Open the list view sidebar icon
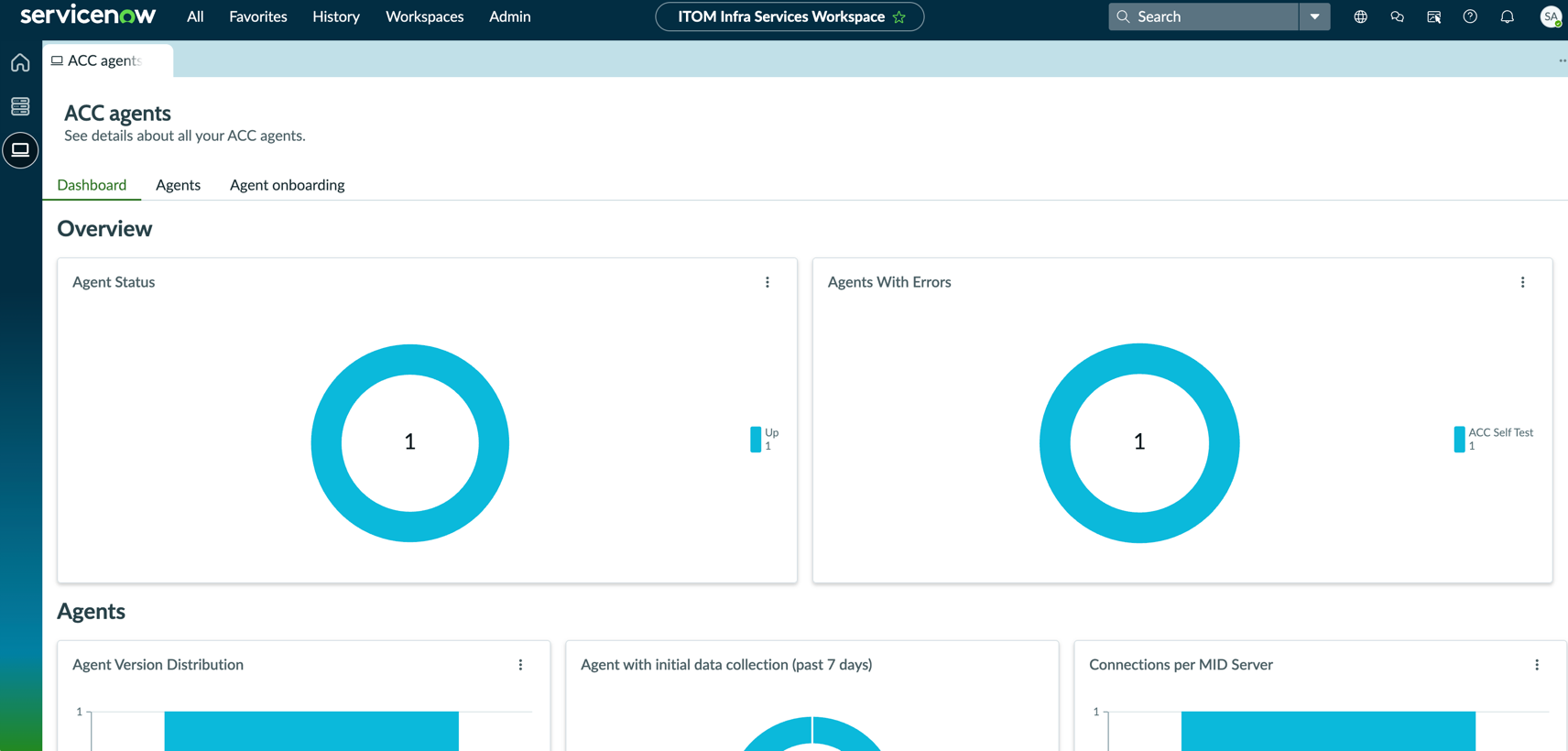The height and width of the screenshot is (751, 1568). (x=20, y=106)
